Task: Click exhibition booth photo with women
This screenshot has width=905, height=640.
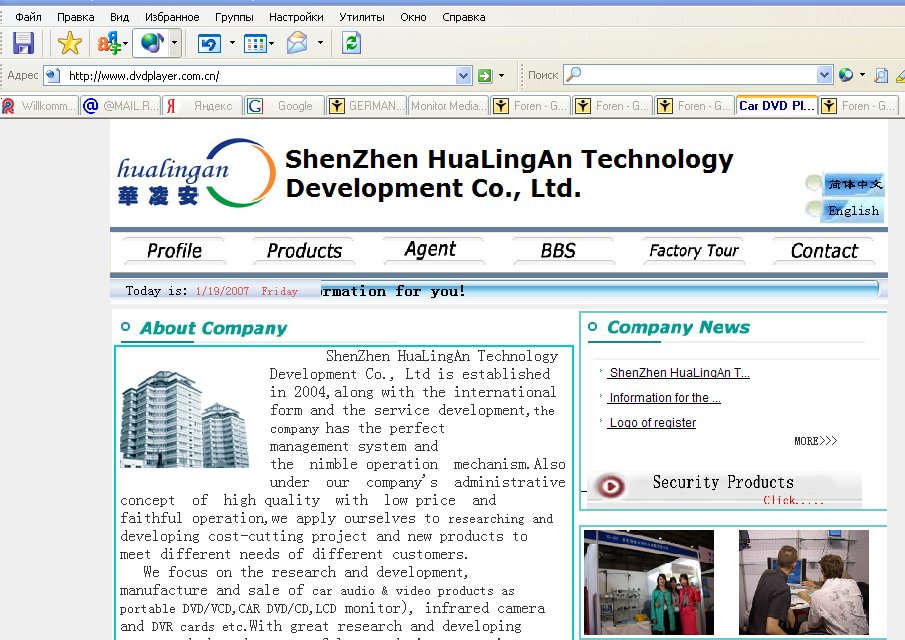Action: 649,582
